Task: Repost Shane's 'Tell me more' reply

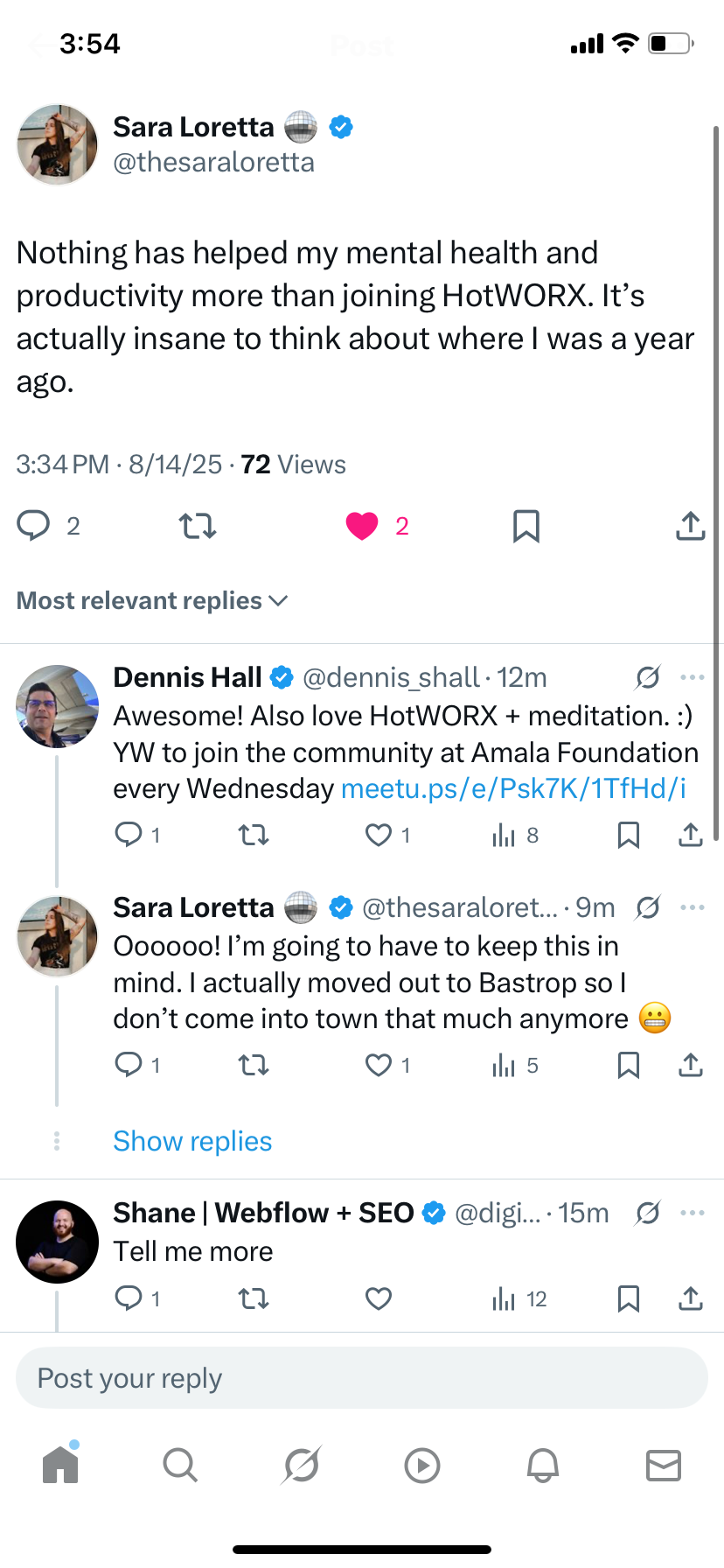Action: click(254, 1299)
